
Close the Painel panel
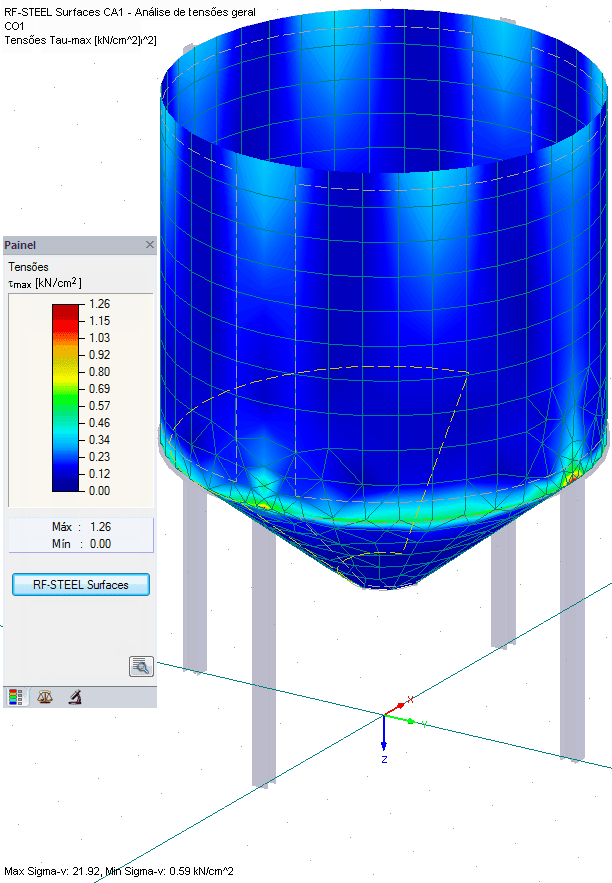pyautogui.click(x=150, y=244)
